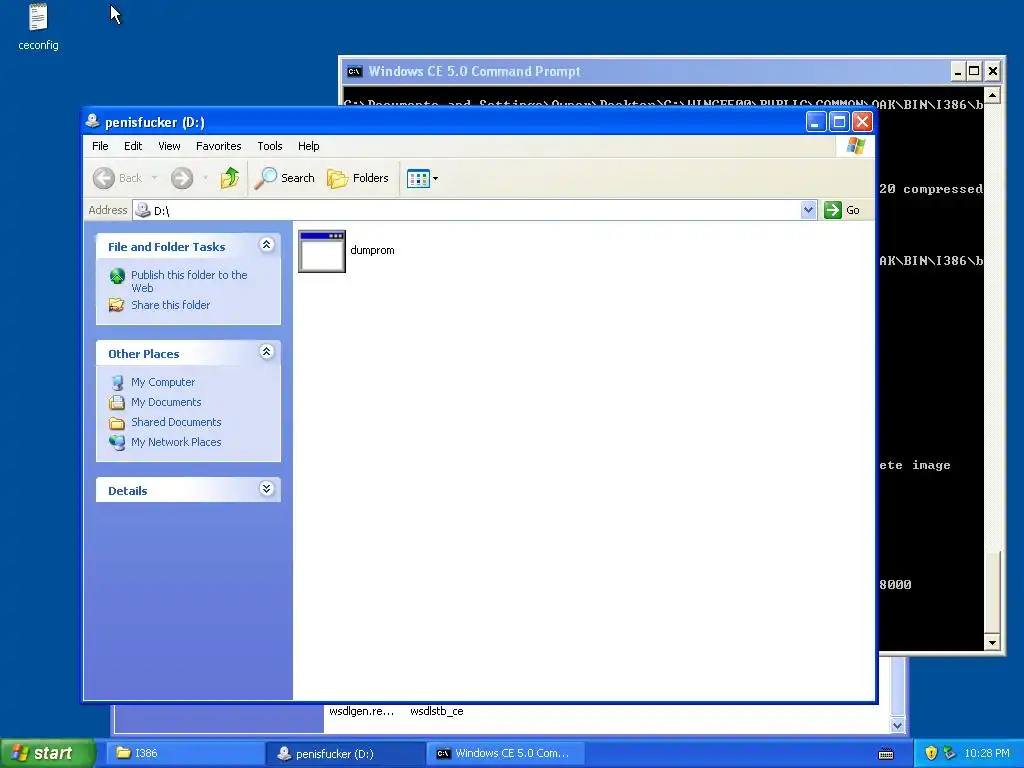Image resolution: width=1024 pixels, height=768 pixels.
Task: Expand the address bar dropdown
Action: (x=808, y=210)
